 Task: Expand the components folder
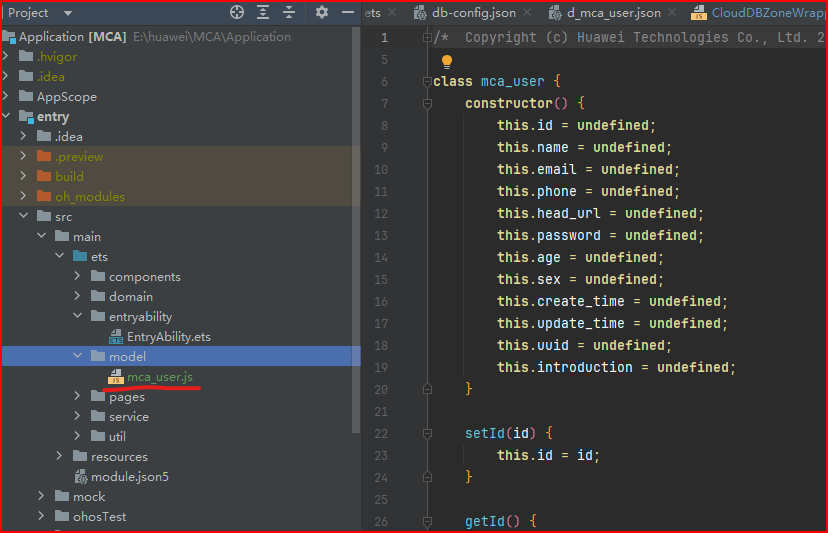tap(78, 276)
